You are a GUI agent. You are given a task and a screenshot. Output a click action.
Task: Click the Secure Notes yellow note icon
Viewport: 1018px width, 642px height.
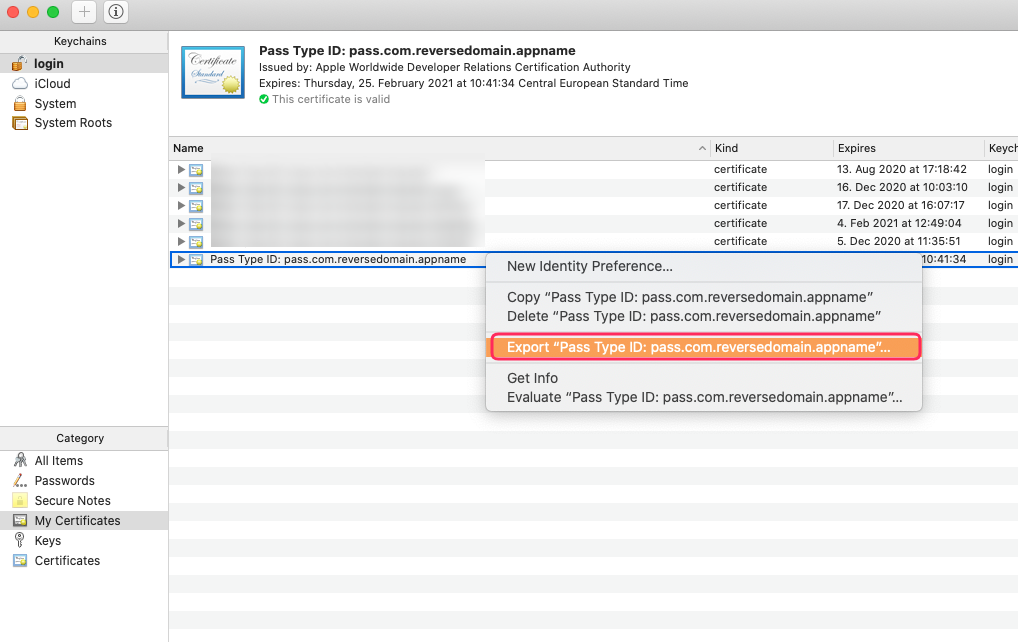point(20,500)
